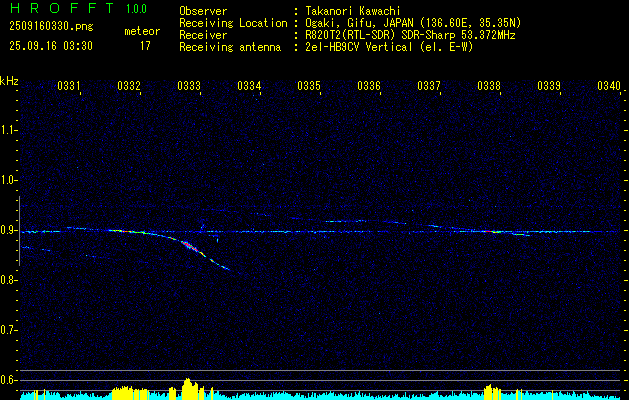Click the 0340 time marker

pyautogui.click(x=609, y=85)
